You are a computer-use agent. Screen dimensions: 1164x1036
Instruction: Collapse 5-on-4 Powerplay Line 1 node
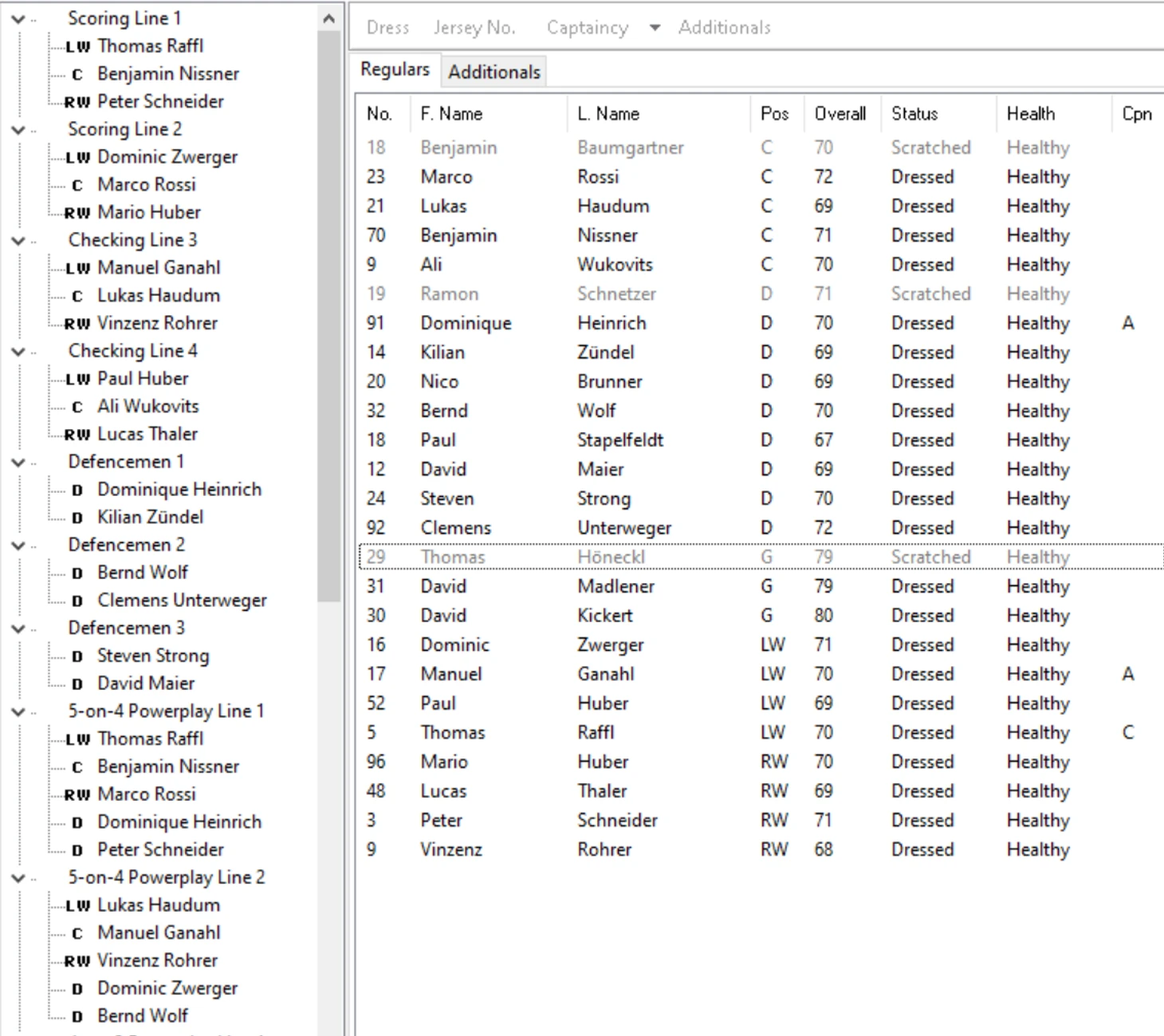pos(18,711)
